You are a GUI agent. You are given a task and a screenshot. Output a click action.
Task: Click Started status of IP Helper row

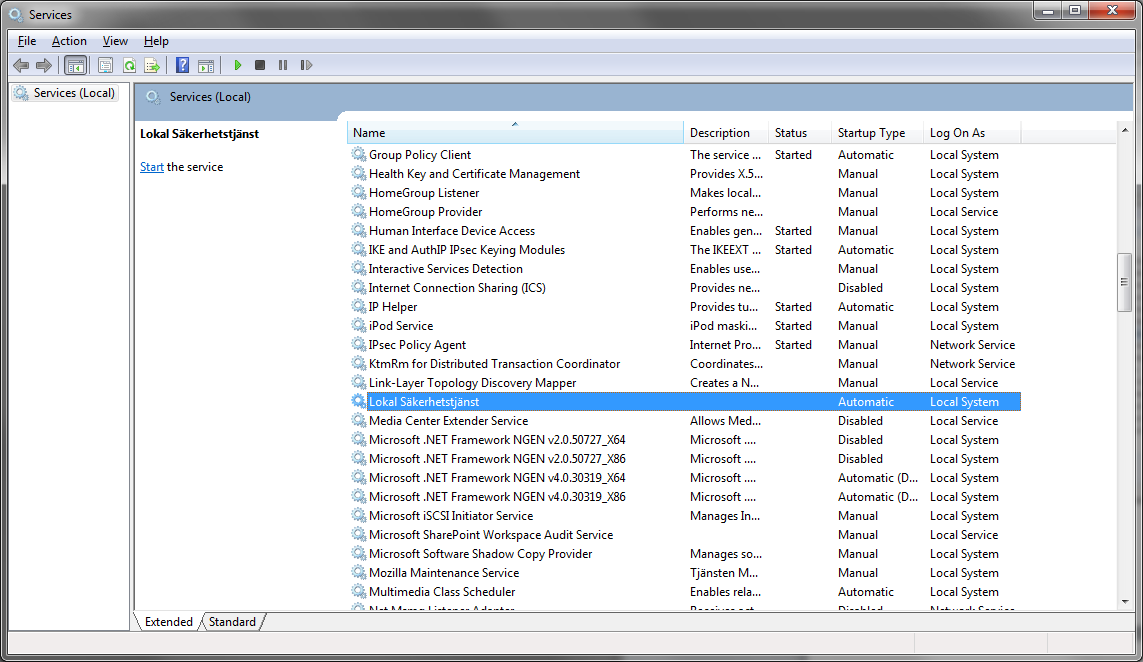(793, 306)
